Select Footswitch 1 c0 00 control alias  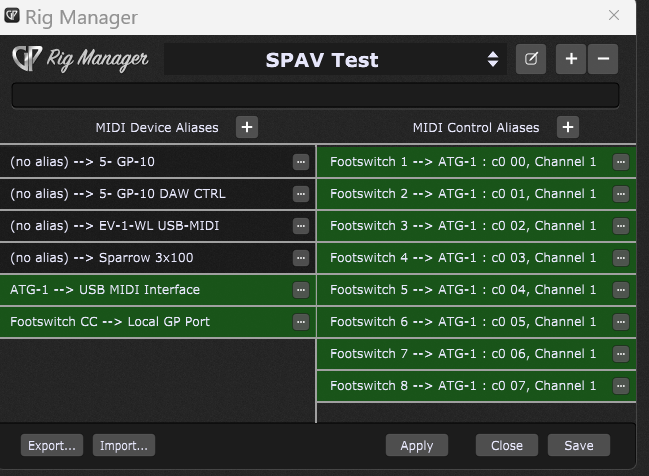click(x=476, y=162)
